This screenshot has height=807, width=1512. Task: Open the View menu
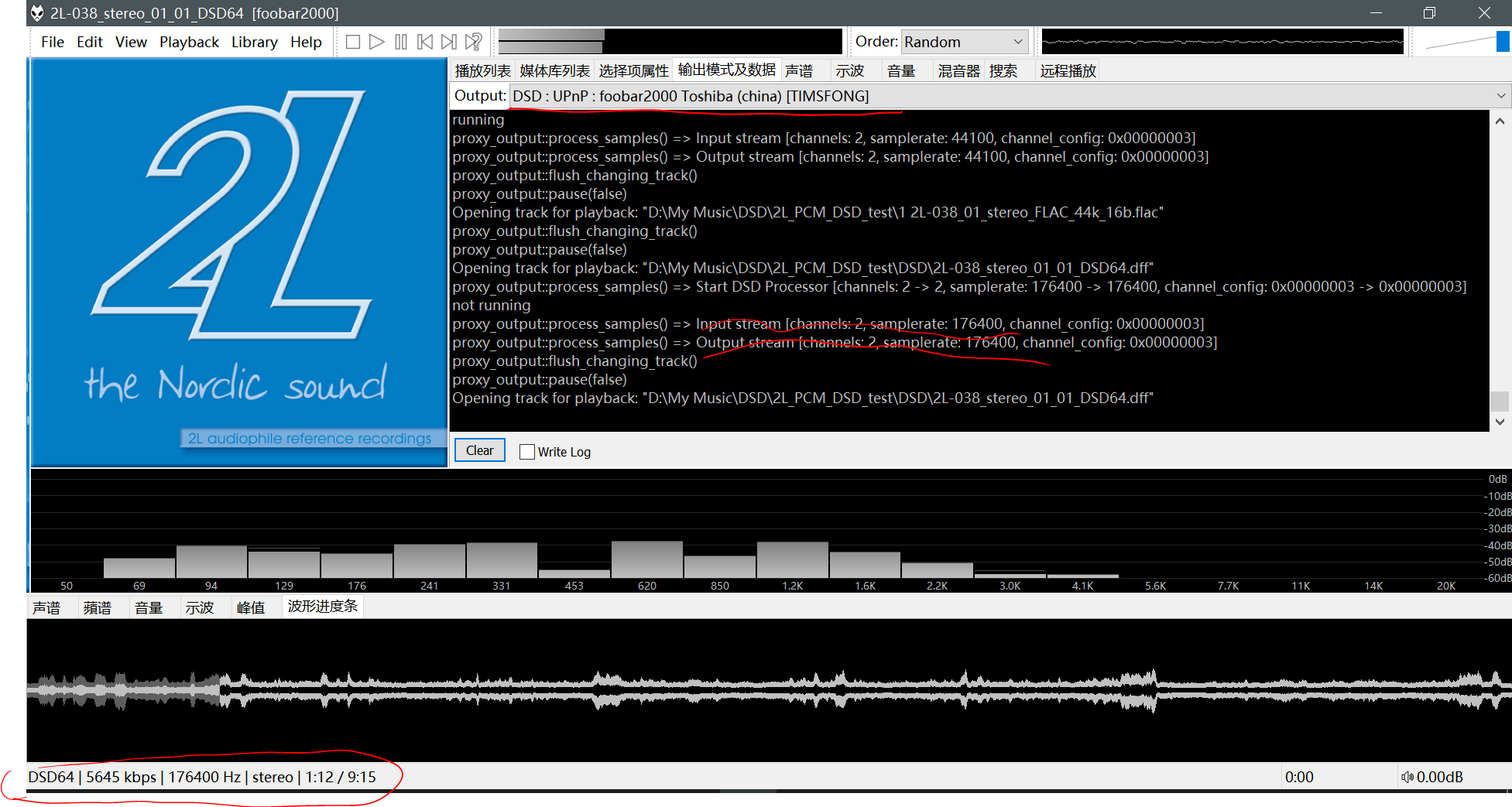[131, 42]
